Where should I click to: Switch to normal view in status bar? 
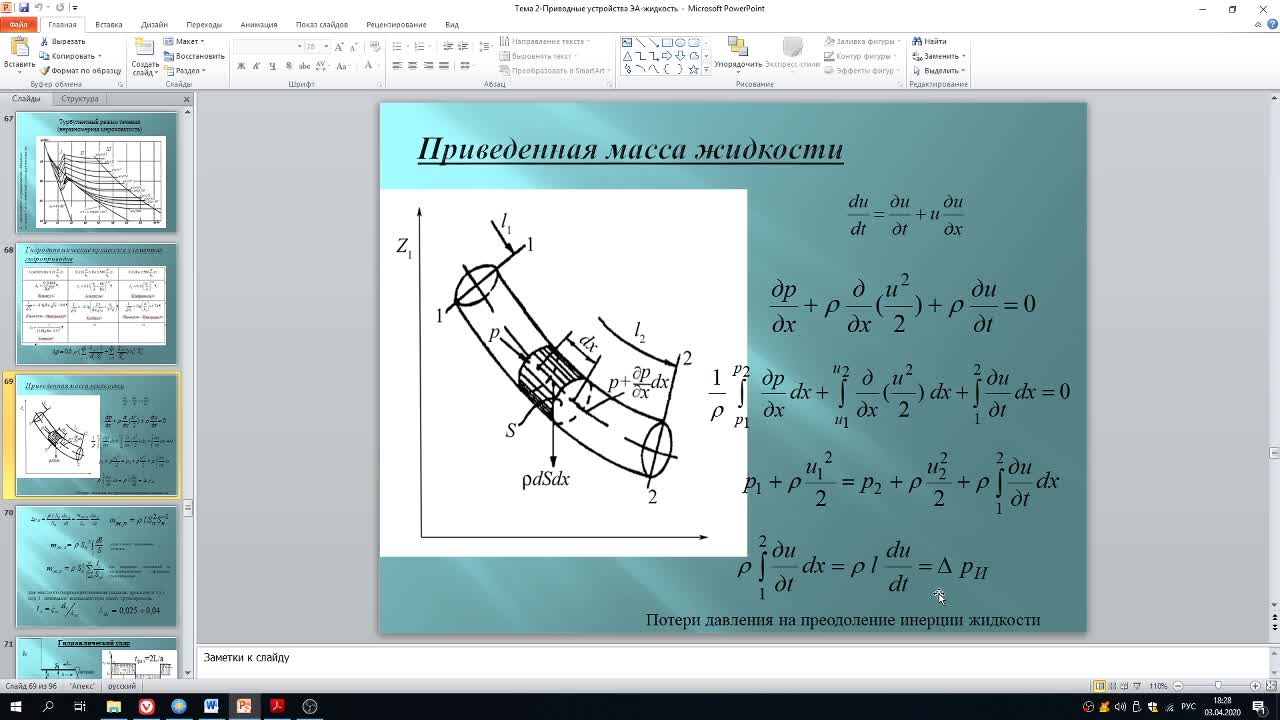1099,686
